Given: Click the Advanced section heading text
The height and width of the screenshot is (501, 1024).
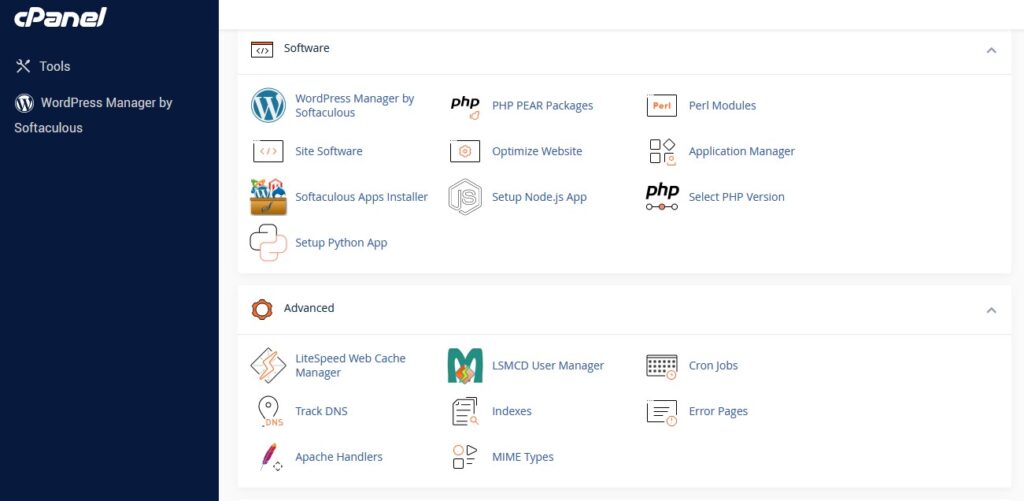Looking at the screenshot, I should point(309,308).
